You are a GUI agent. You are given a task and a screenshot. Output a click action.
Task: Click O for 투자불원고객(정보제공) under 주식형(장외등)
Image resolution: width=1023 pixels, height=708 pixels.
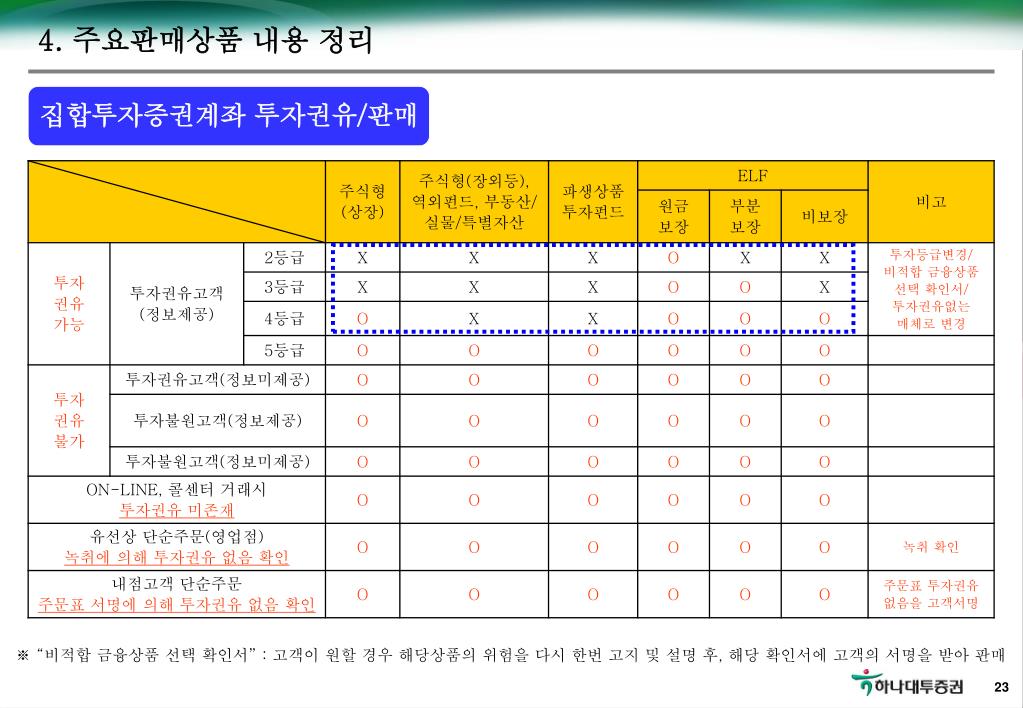click(474, 421)
